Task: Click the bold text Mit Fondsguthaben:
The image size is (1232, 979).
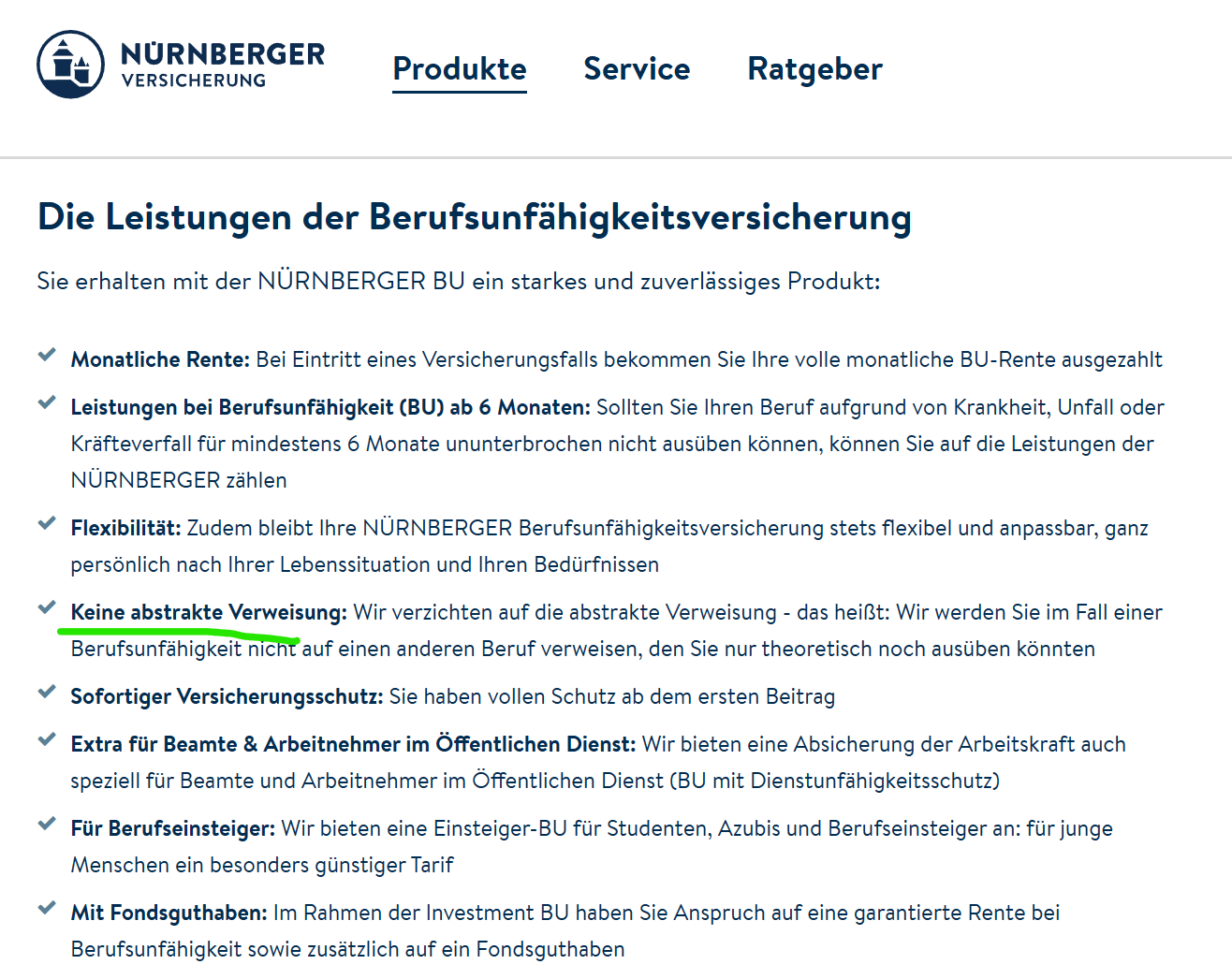Action: point(169,913)
